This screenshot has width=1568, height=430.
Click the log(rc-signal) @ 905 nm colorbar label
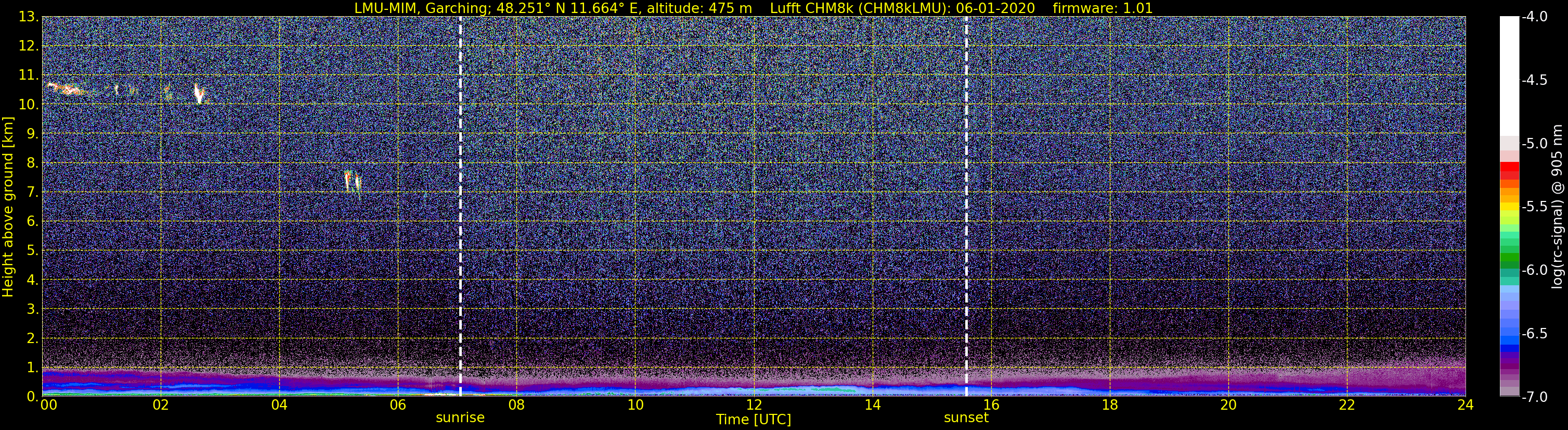[1557, 207]
